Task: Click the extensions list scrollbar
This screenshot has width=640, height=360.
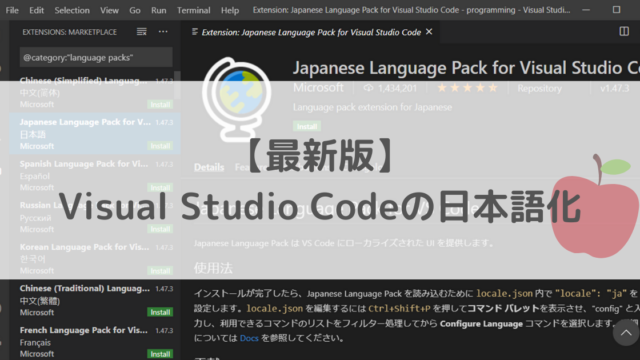Action: pos(178,85)
